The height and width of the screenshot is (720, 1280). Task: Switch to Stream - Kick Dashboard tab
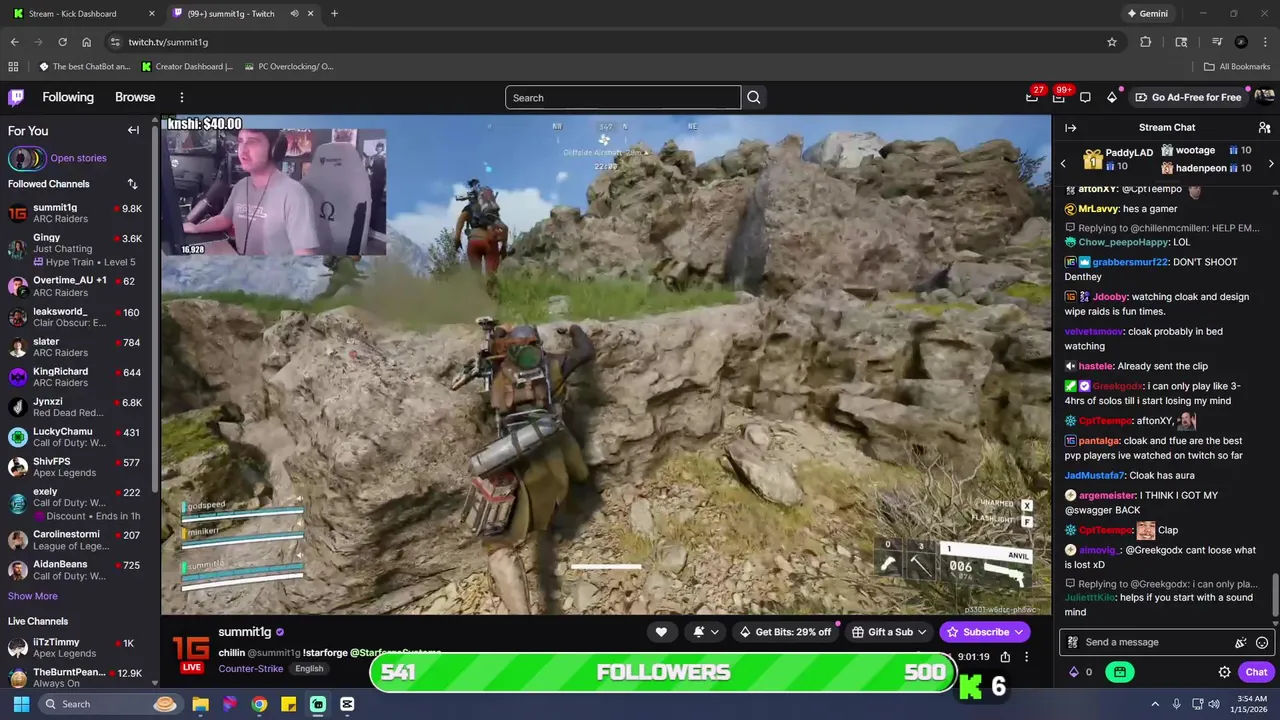click(x=85, y=14)
